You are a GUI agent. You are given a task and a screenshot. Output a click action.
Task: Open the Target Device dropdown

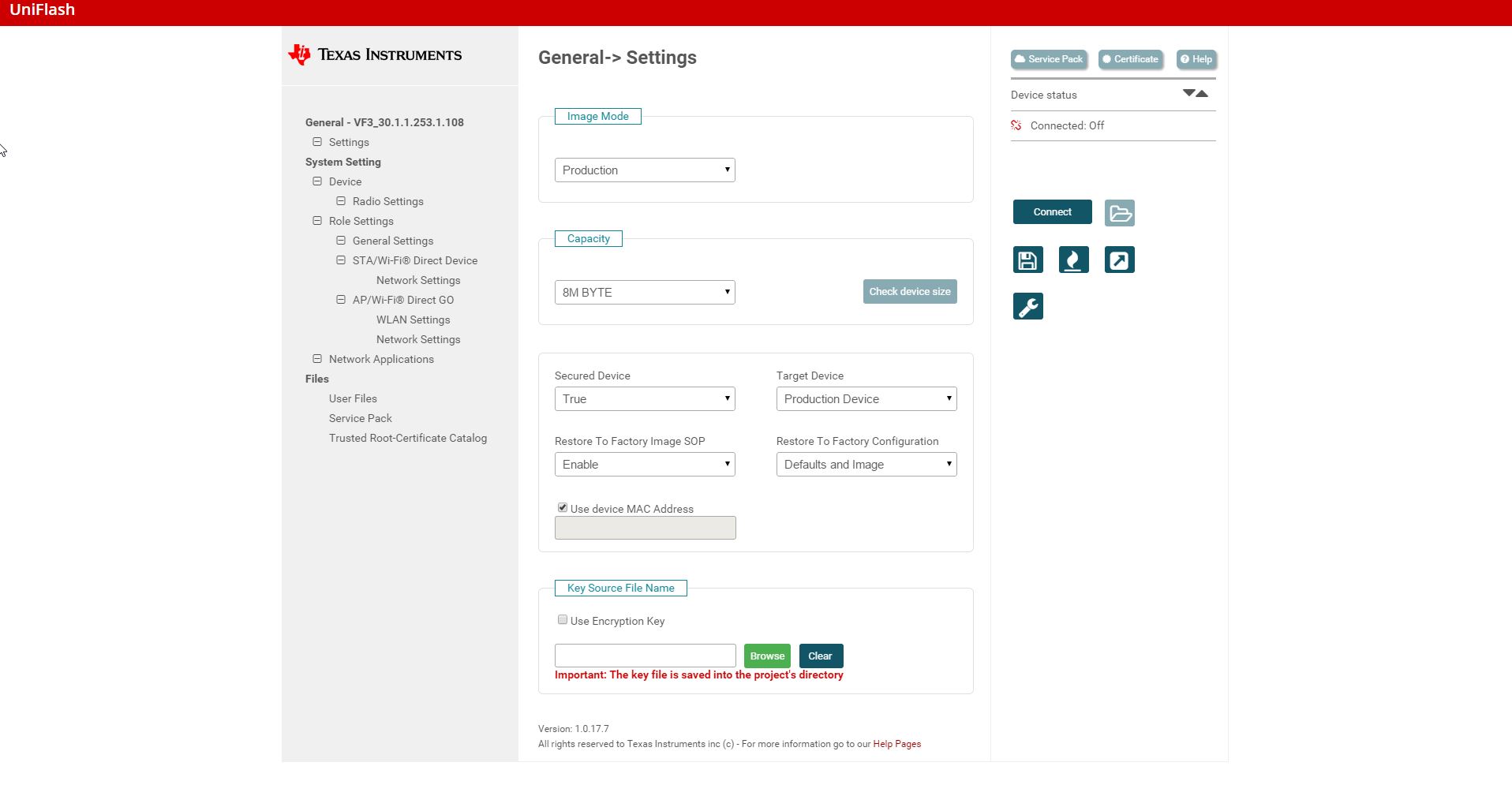[x=866, y=399]
